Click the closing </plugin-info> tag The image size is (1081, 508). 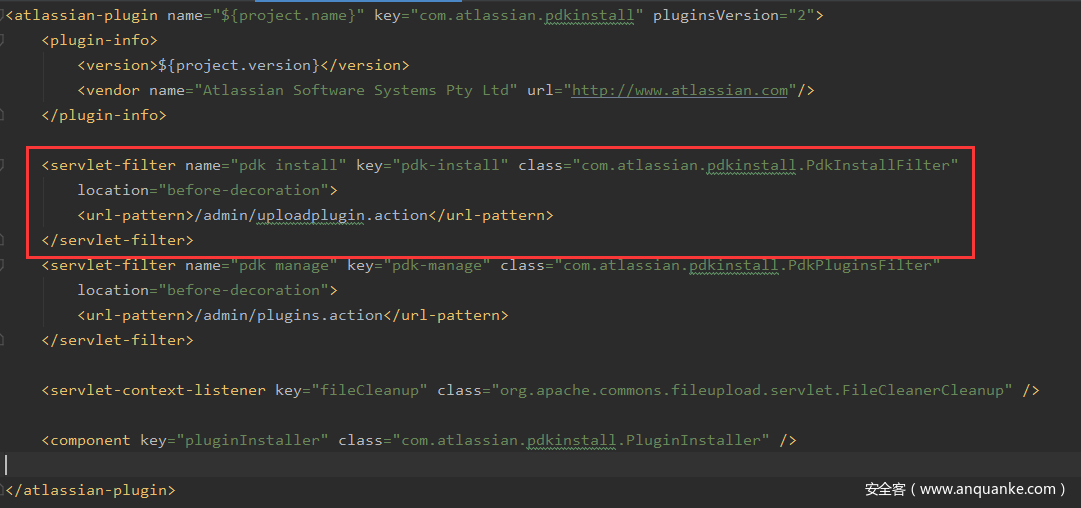tap(104, 115)
